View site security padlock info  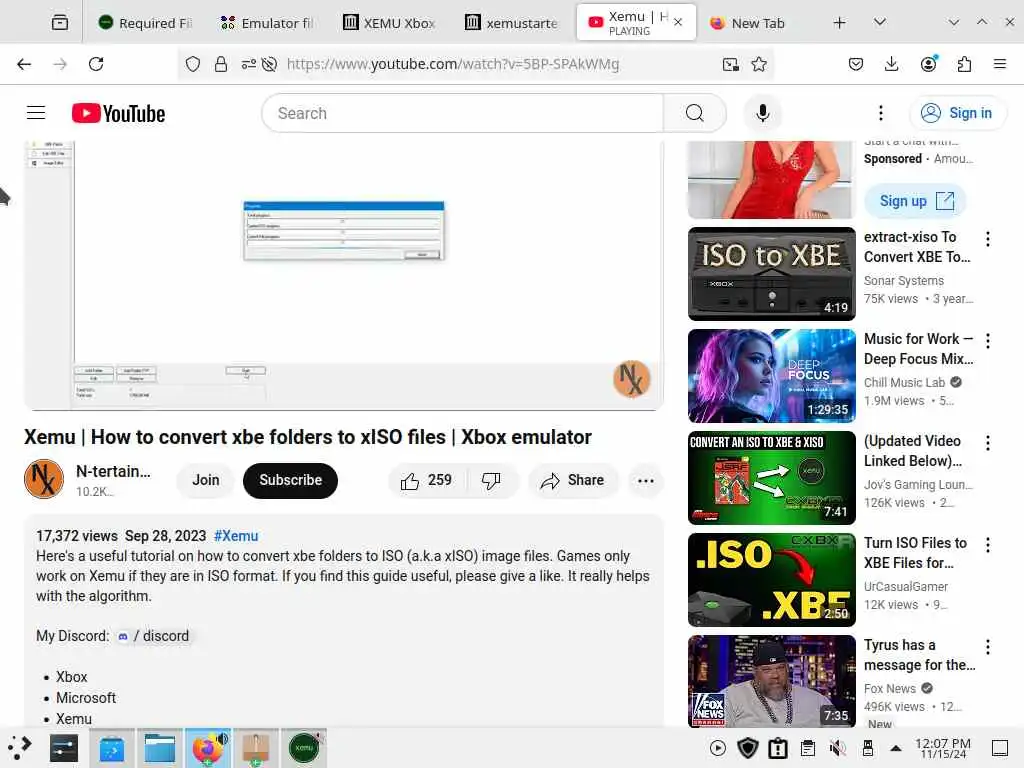click(221, 64)
